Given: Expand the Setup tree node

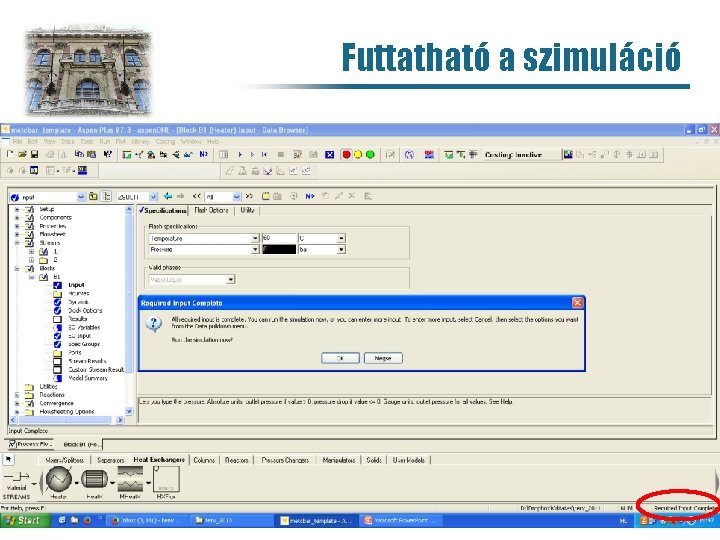Looking at the screenshot, I should click(17, 209).
